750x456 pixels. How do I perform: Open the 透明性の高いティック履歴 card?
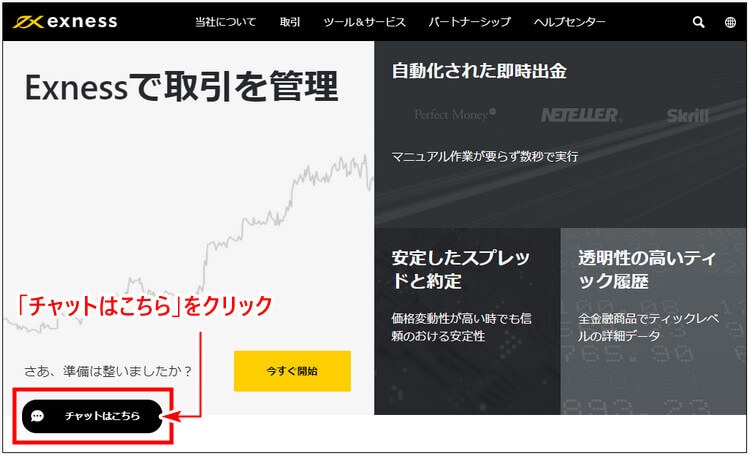tap(653, 321)
